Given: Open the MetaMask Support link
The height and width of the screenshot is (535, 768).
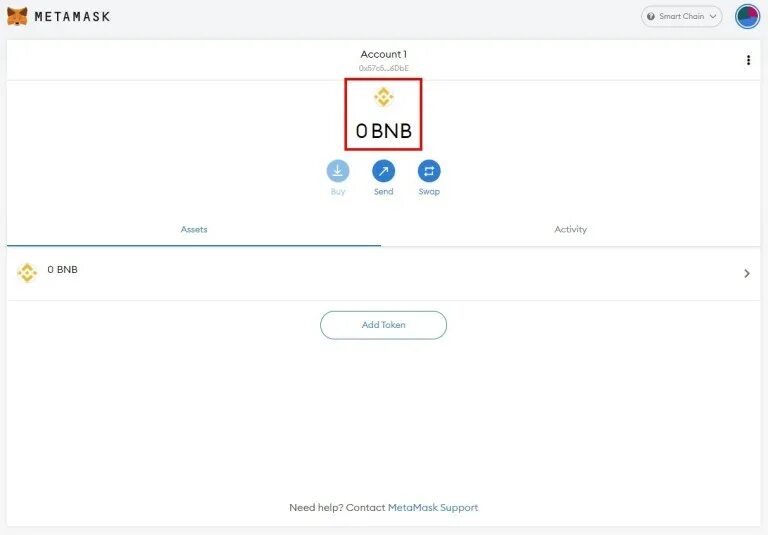Looking at the screenshot, I should click(x=433, y=508).
